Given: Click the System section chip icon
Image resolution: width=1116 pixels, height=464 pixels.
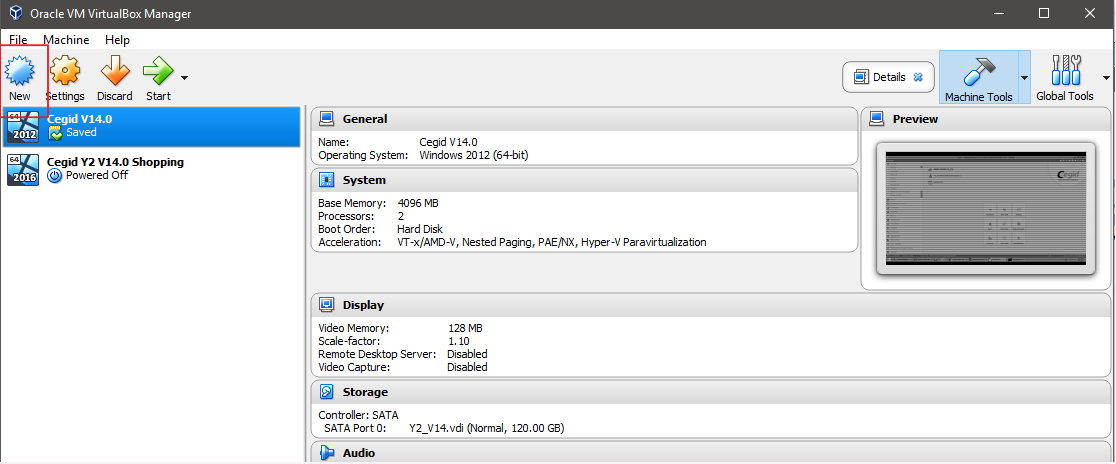Looking at the screenshot, I should (327, 180).
